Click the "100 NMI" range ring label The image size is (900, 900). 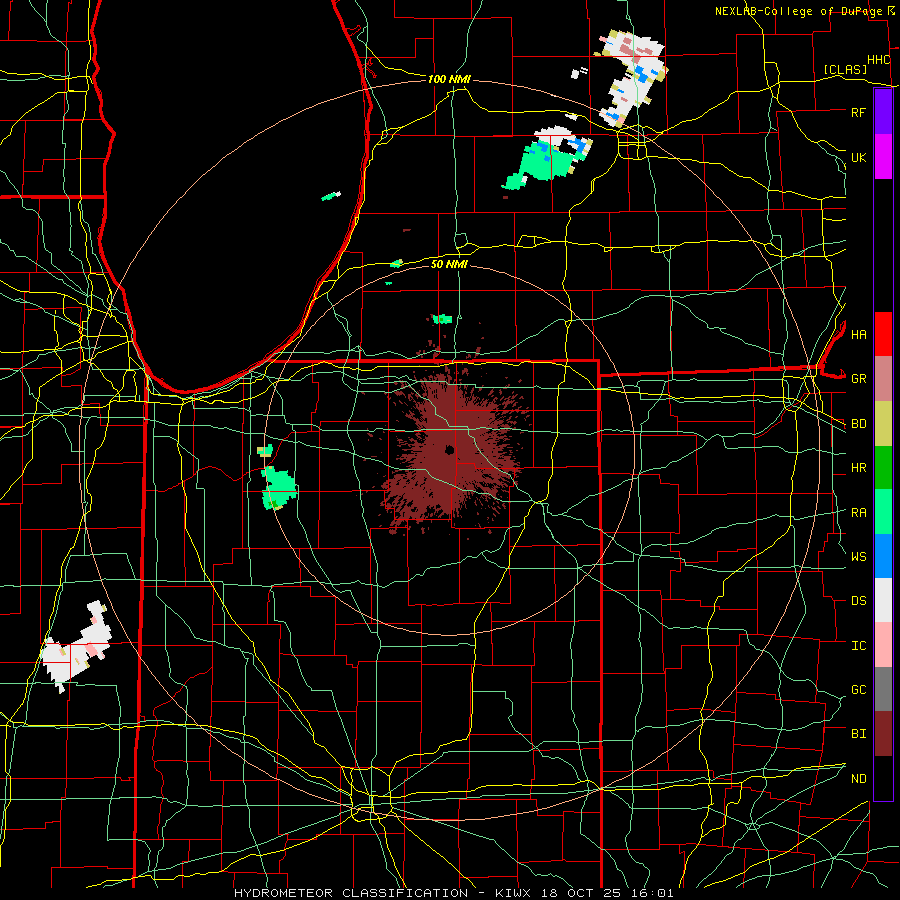449,79
